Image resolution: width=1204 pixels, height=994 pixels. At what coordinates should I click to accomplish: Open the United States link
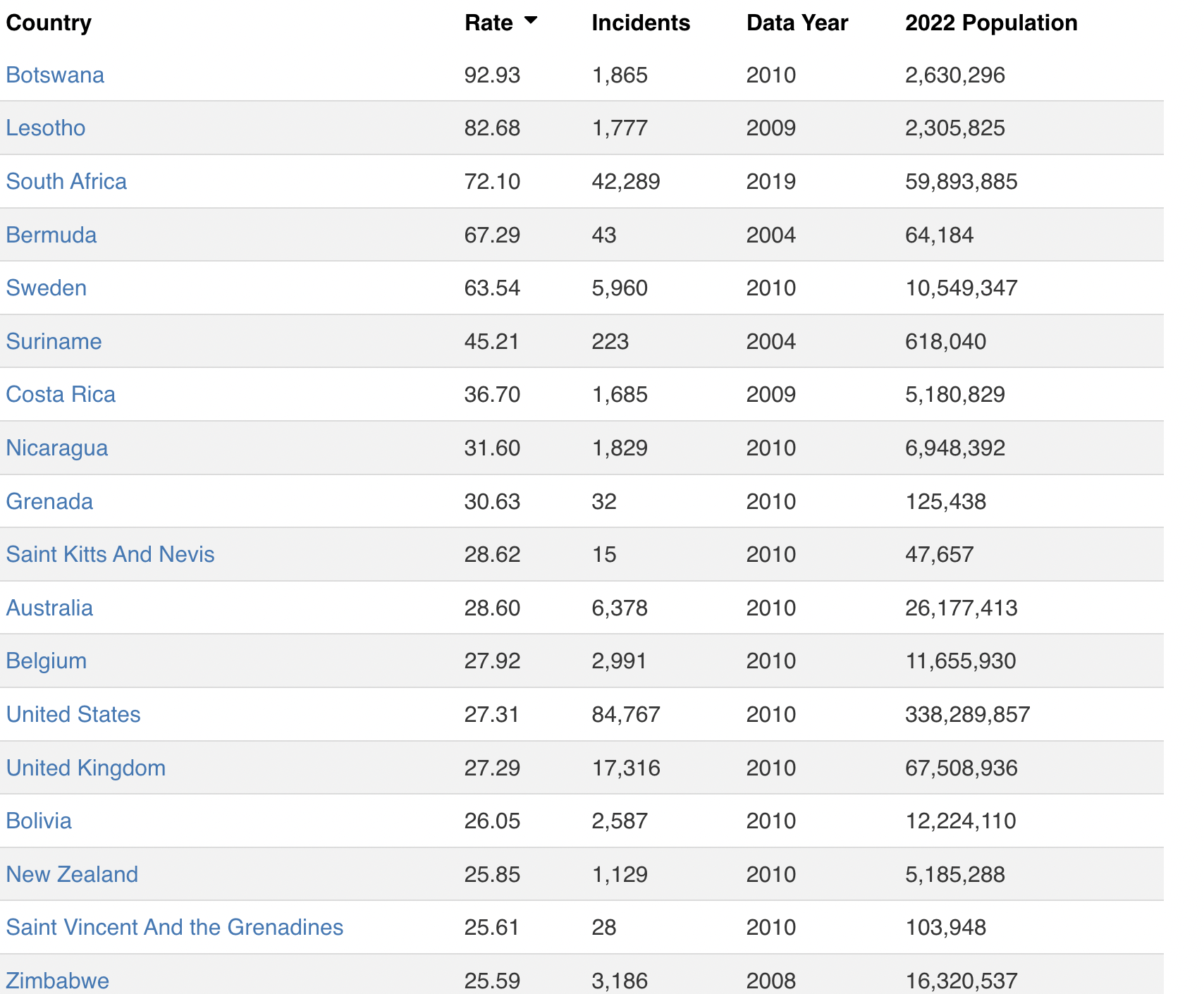[x=73, y=714]
